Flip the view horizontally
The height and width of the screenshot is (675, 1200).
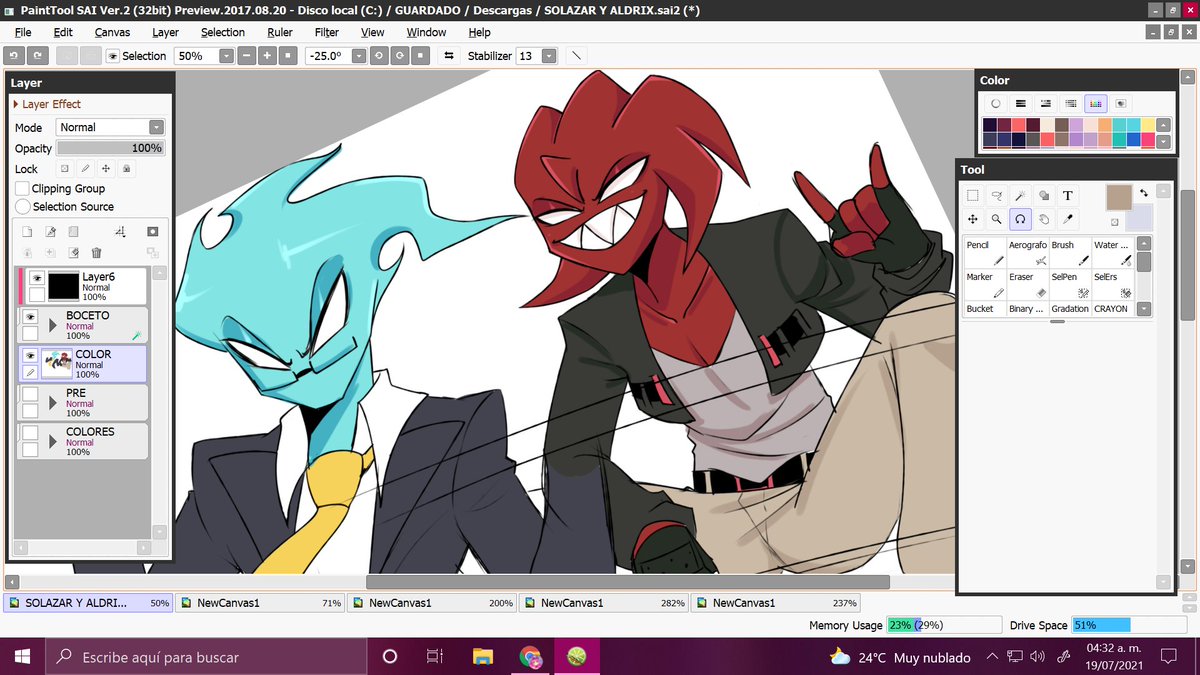(x=449, y=56)
